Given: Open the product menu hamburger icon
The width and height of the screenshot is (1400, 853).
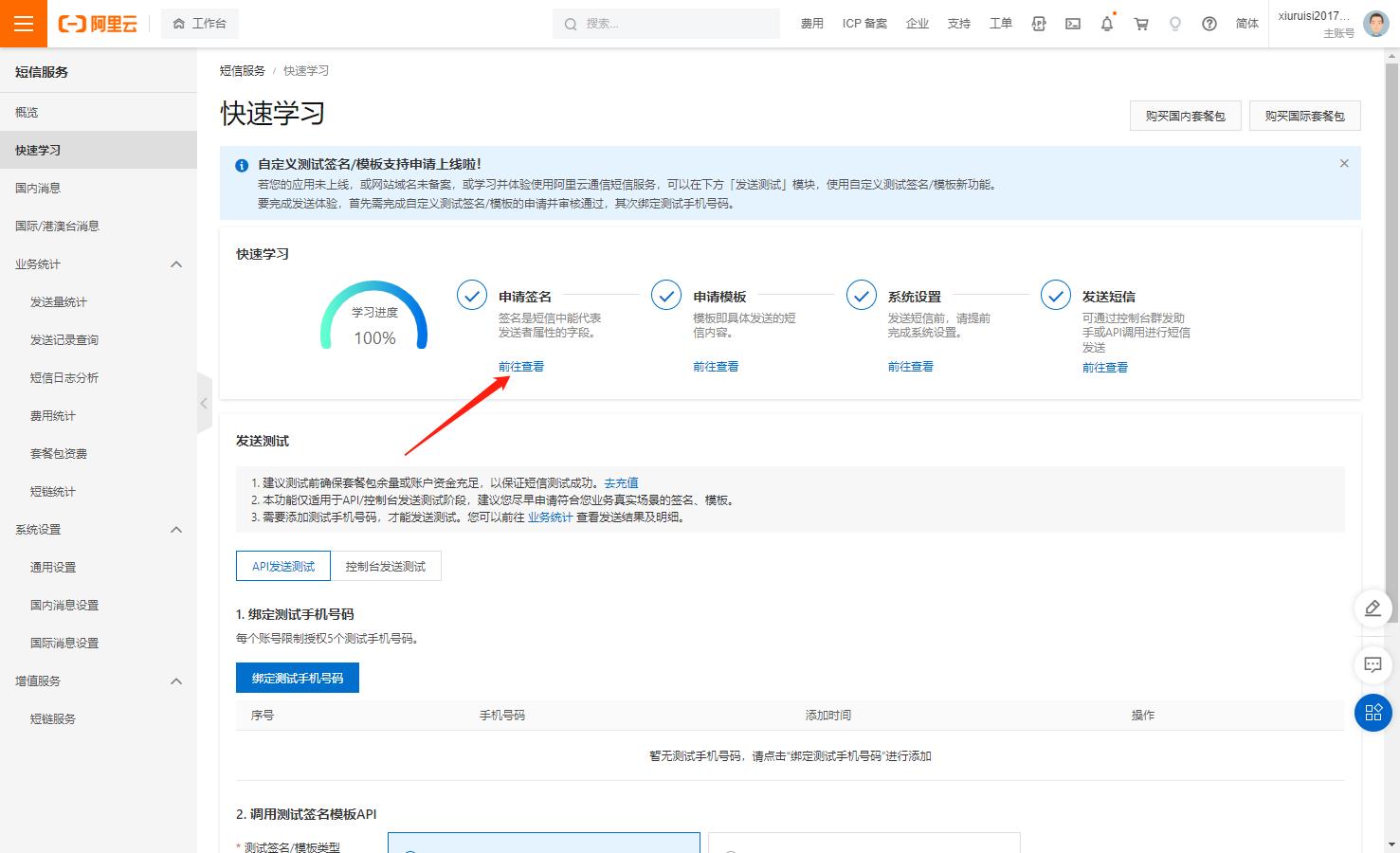Looking at the screenshot, I should [x=24, y=23].
